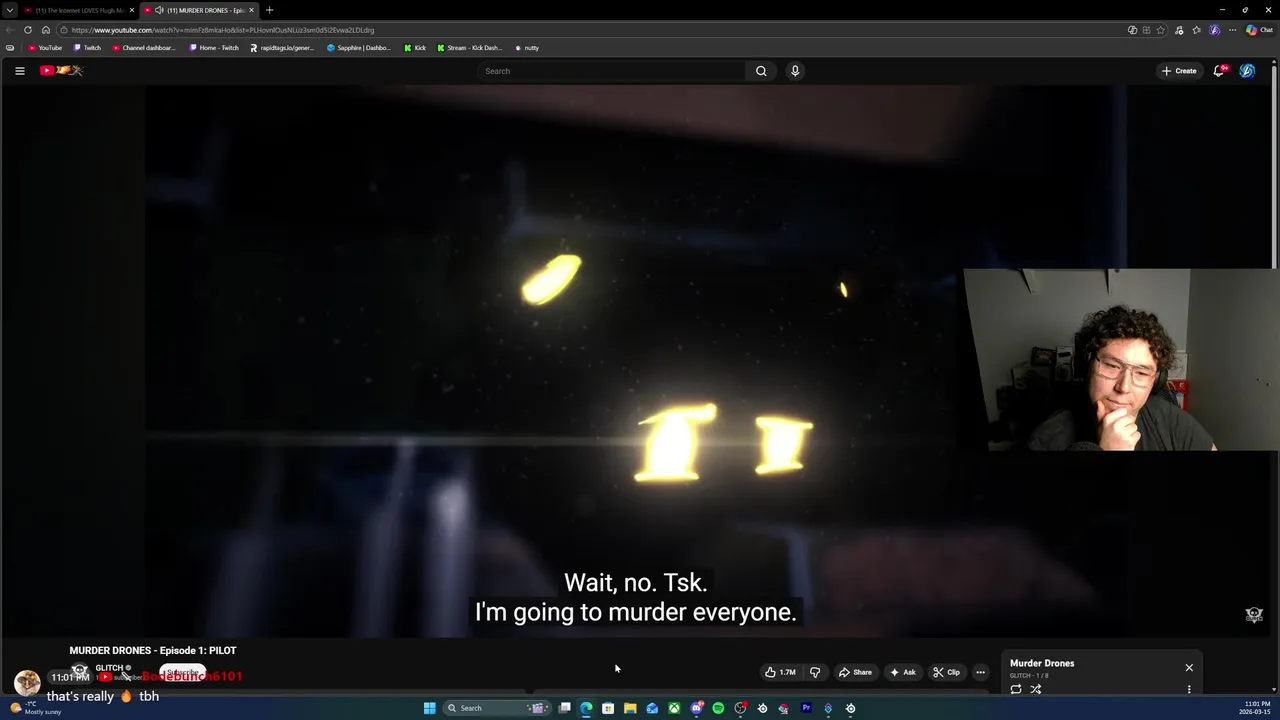Open taskbar clock and date
The height and width of the screenshot is (720, 1280).
(x=1257, y=708)
